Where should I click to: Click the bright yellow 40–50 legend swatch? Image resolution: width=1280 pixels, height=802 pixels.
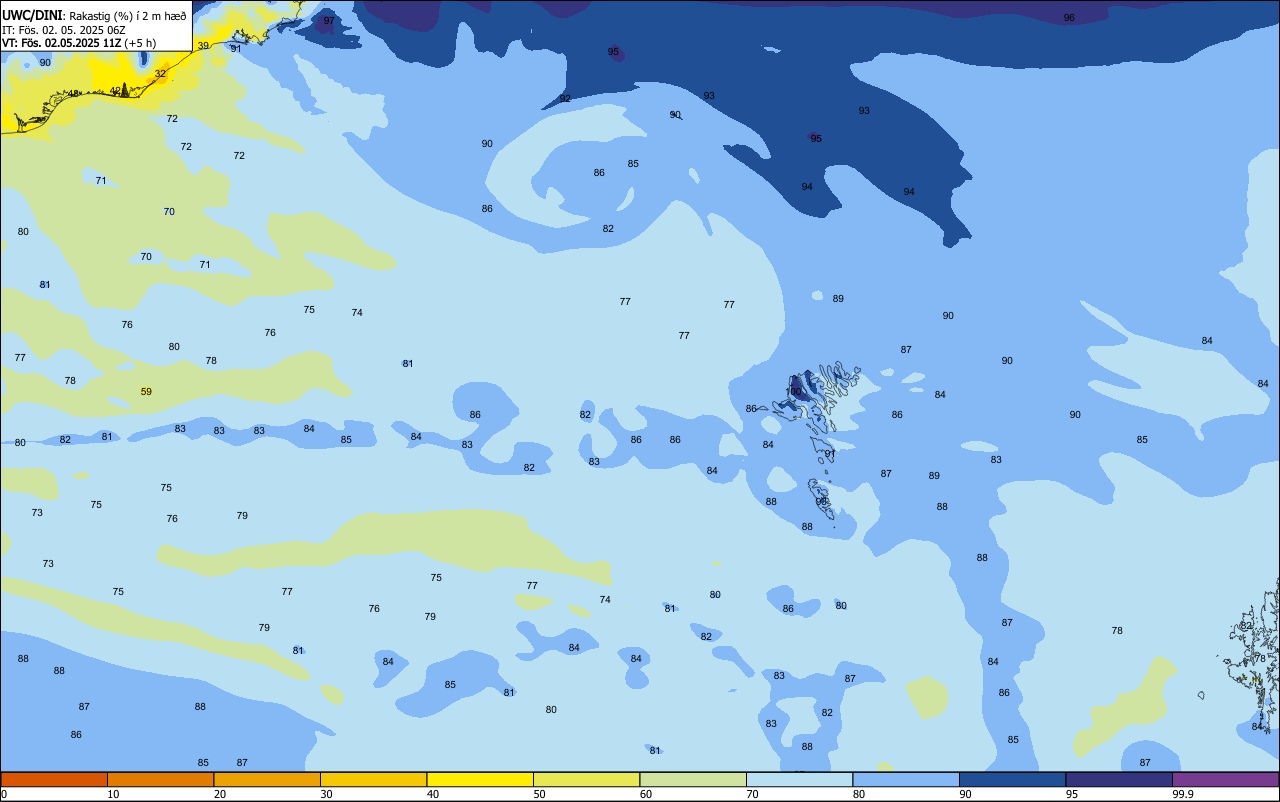(480, 779)
